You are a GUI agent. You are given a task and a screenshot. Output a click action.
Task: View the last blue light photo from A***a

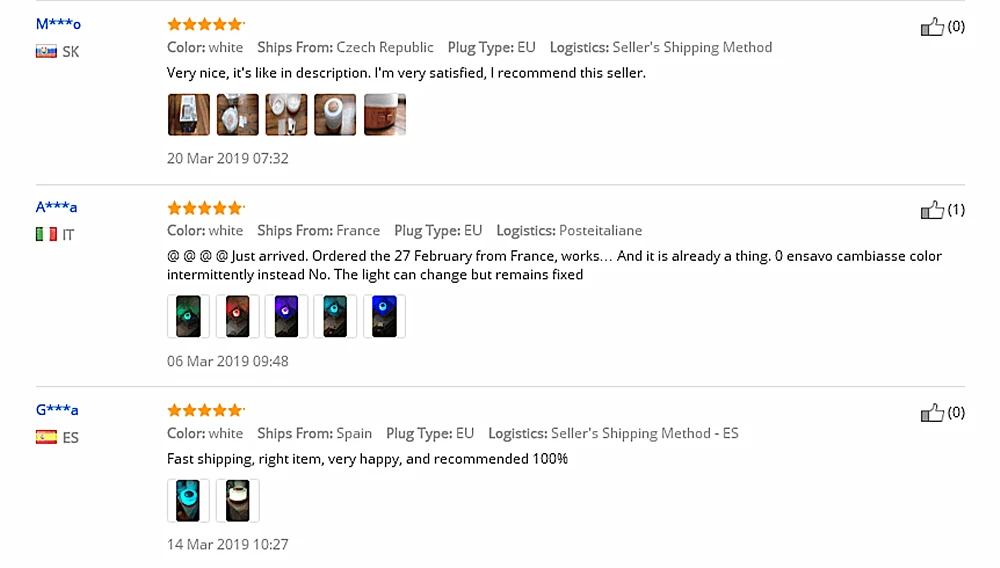(x=385, y=316)
